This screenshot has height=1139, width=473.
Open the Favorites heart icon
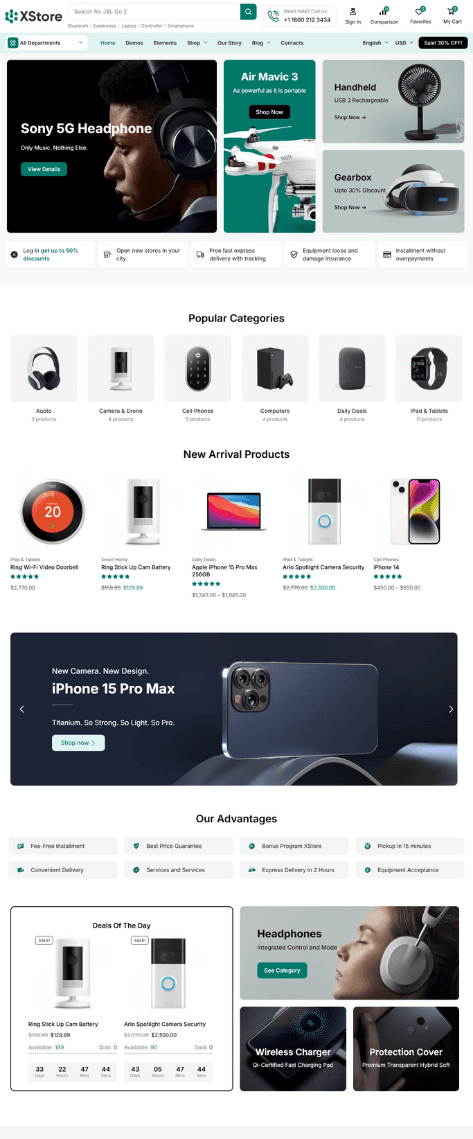(x=421, y=11)
